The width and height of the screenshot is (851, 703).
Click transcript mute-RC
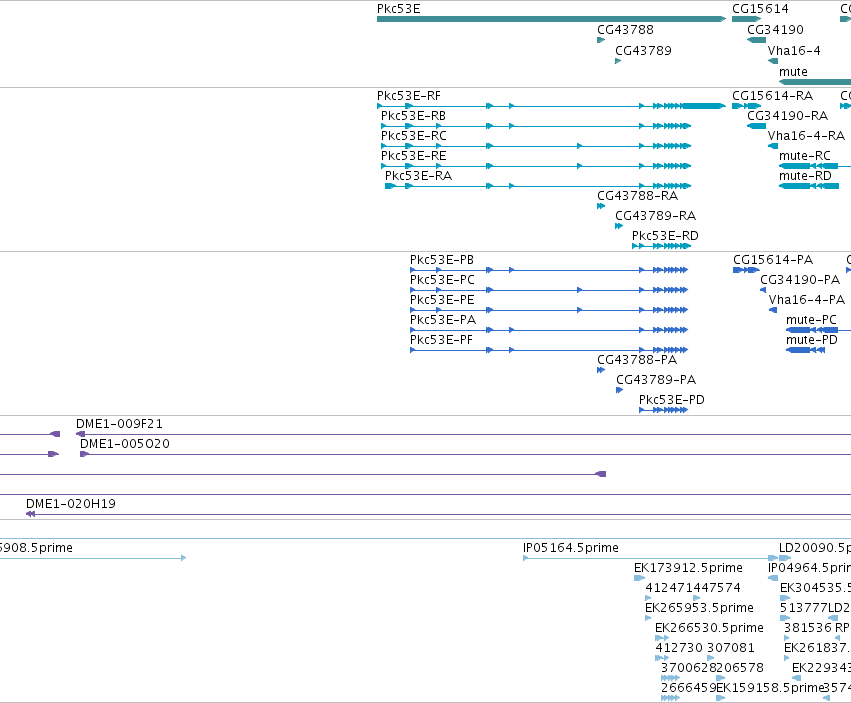tap(805, 156)
